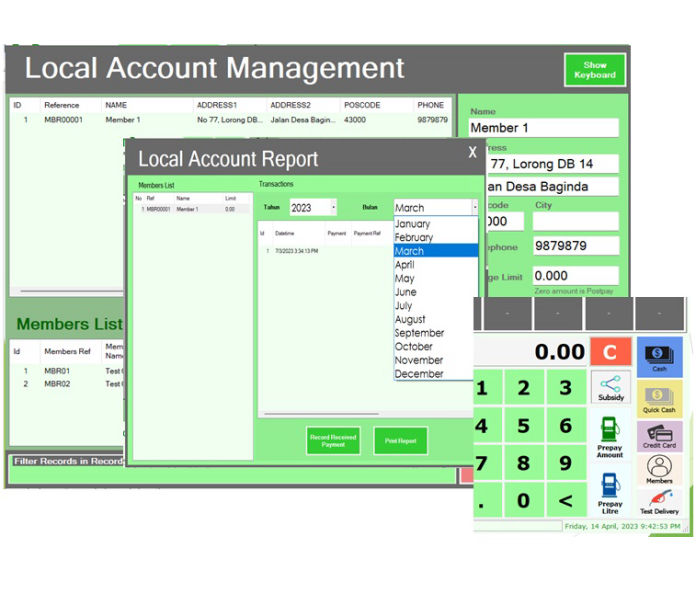The width and height of the screenshot is (696, 594).
Task: Close the Local Account Report dialog
Action: 473,152
